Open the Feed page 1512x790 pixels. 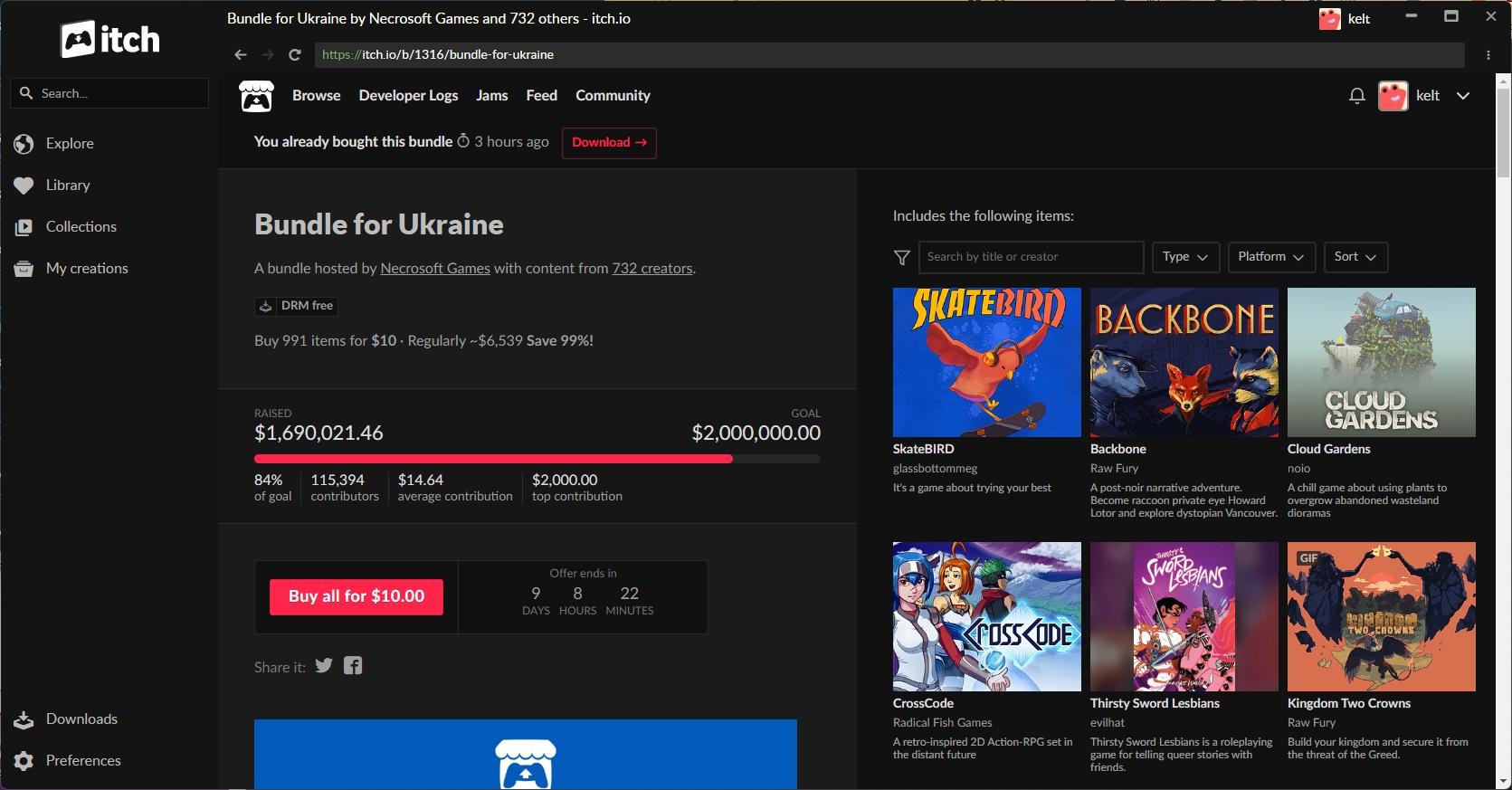[542, 96]
